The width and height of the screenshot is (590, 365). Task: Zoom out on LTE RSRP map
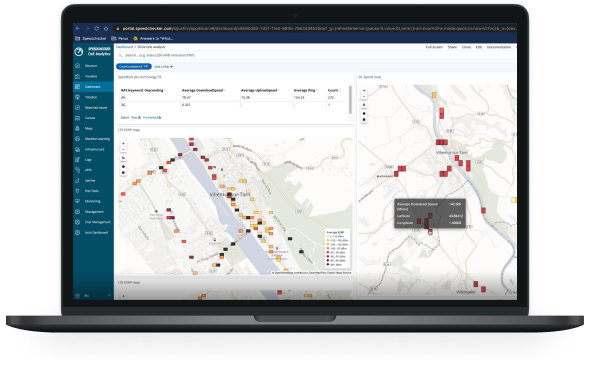click(123, 149)
